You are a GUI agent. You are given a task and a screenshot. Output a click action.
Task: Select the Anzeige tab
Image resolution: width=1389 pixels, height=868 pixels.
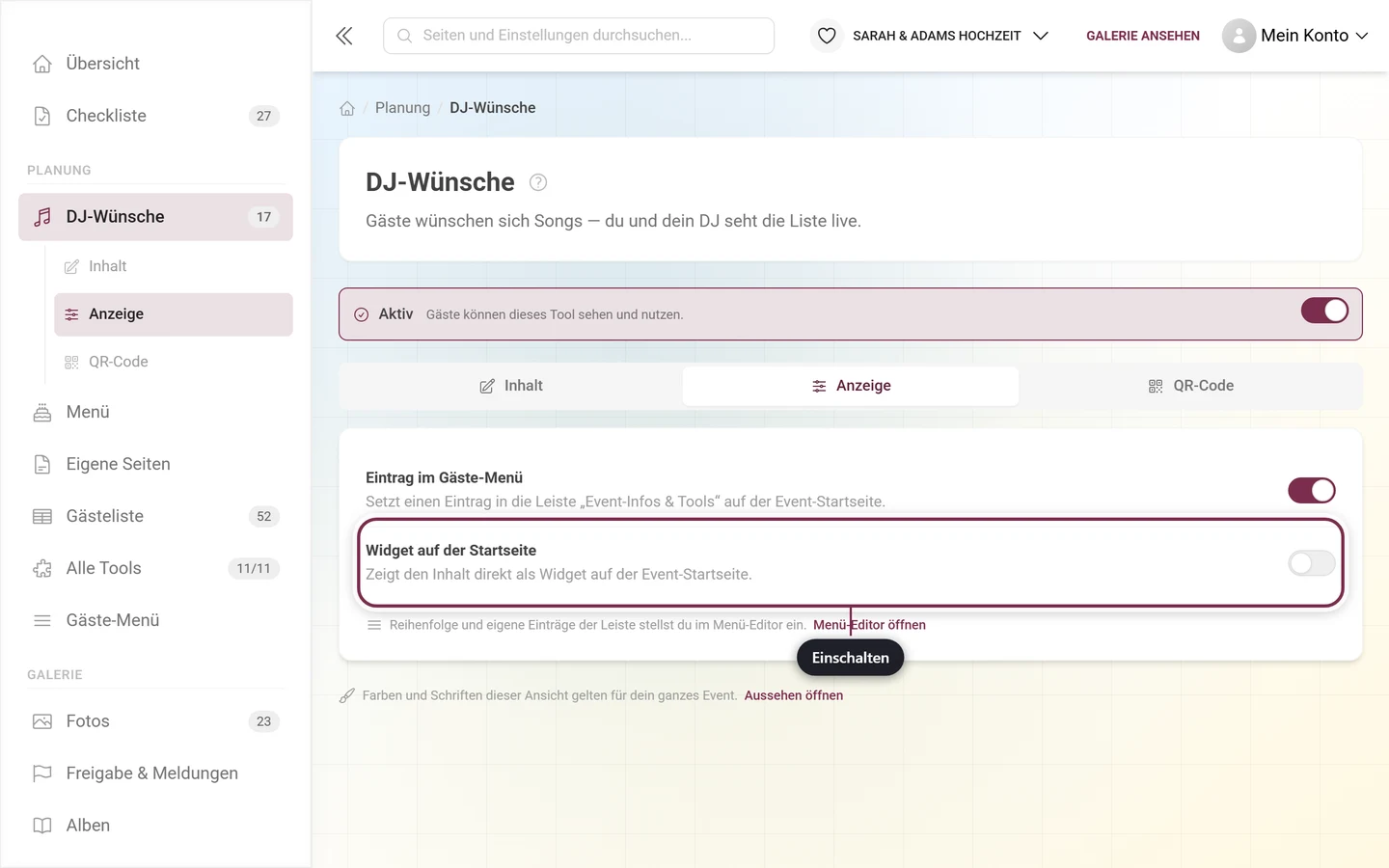(x=851, y=386)
